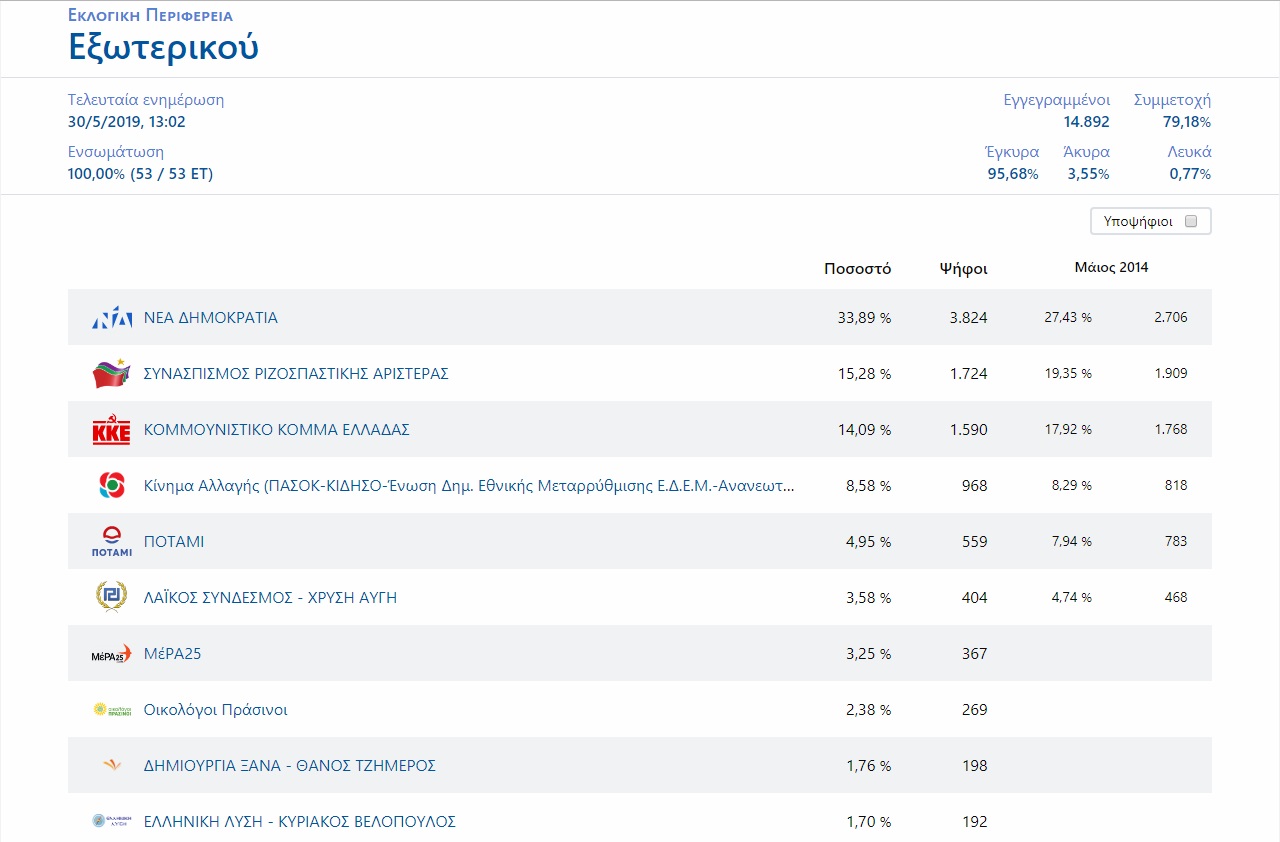Click the Χρυσή Αυγή wreath logo
Viewport: 1280px width, 842px height.
[111, 597]
